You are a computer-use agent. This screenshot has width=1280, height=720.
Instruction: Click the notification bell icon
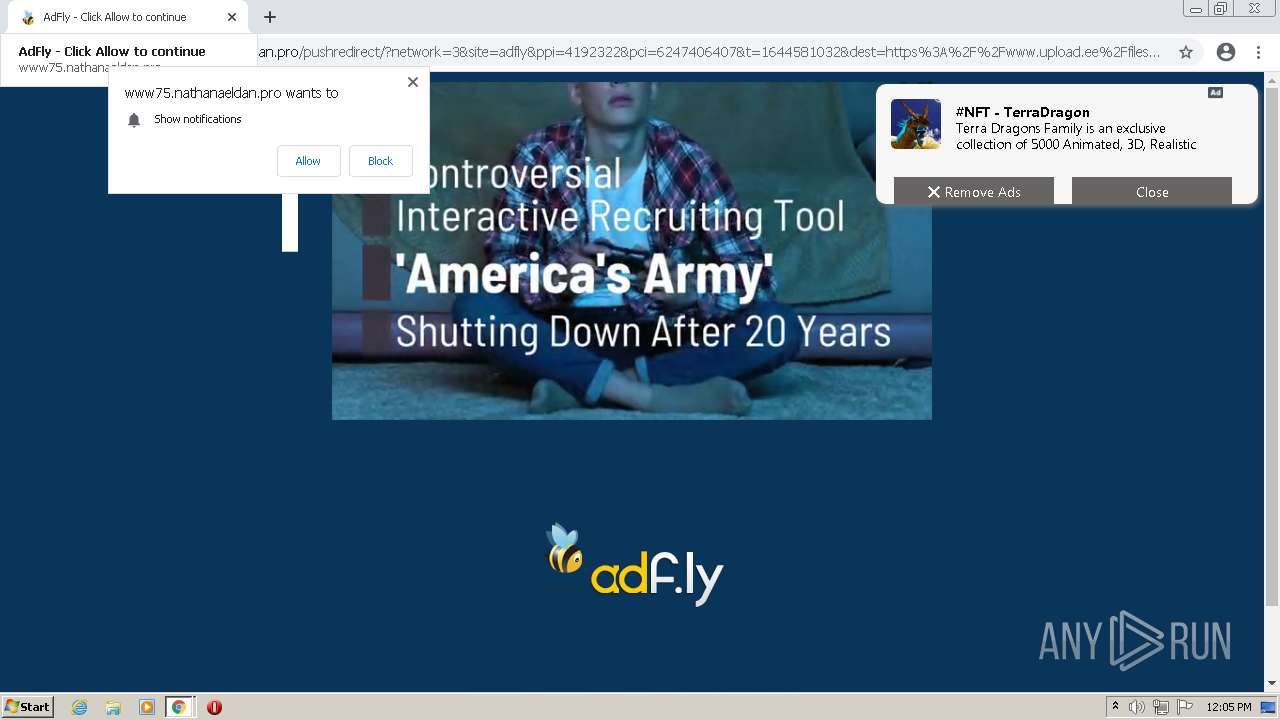coord(134,120)
